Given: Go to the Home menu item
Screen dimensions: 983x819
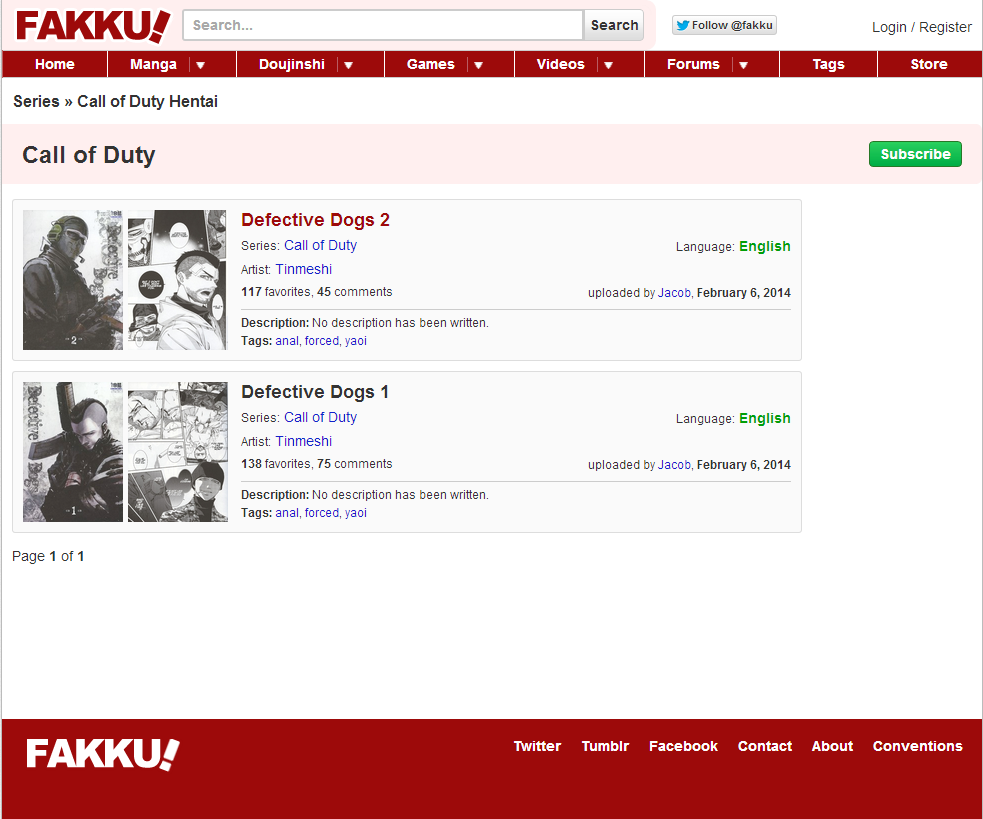Looking at the screenshot, I should (55, 65).
